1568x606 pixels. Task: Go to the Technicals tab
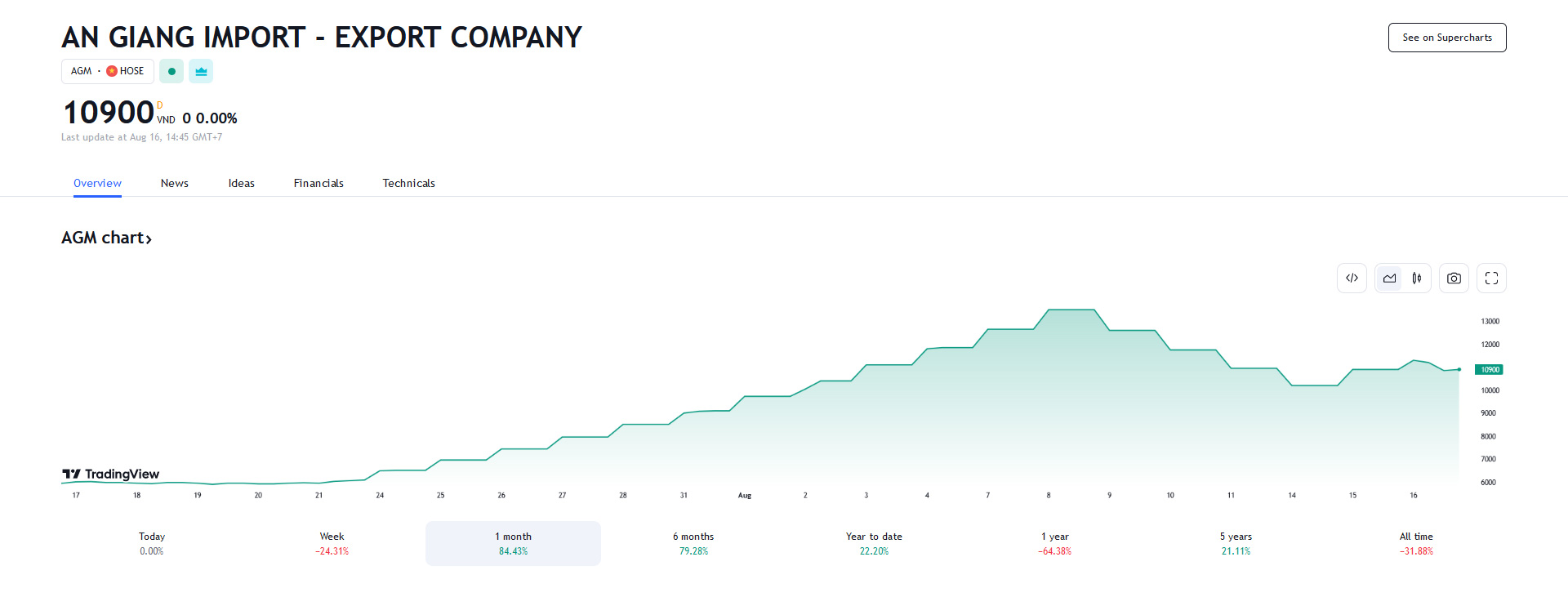408,184
